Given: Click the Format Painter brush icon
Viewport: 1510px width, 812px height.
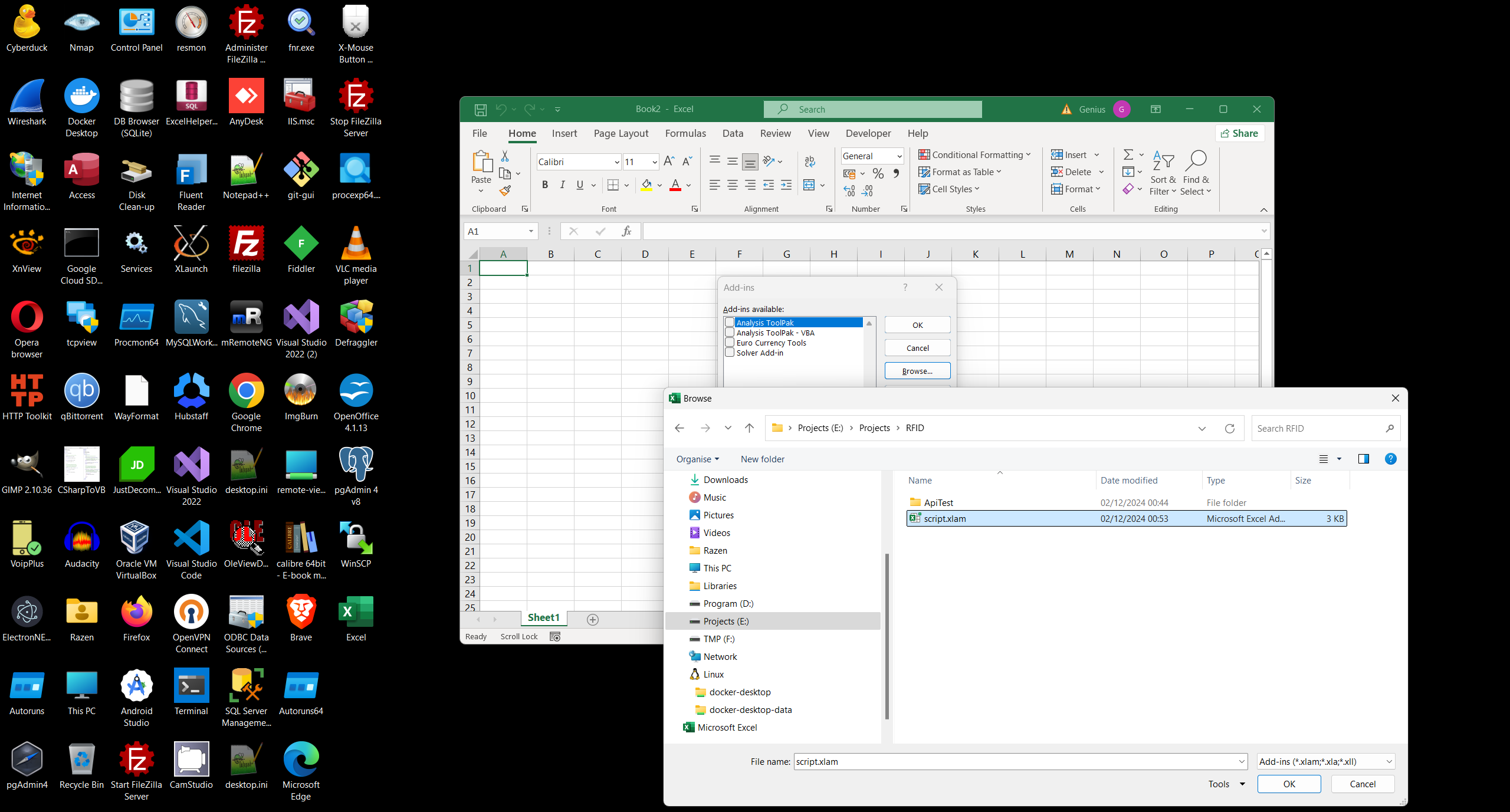Looking at the screenshot, I should [x=505, y=190].
